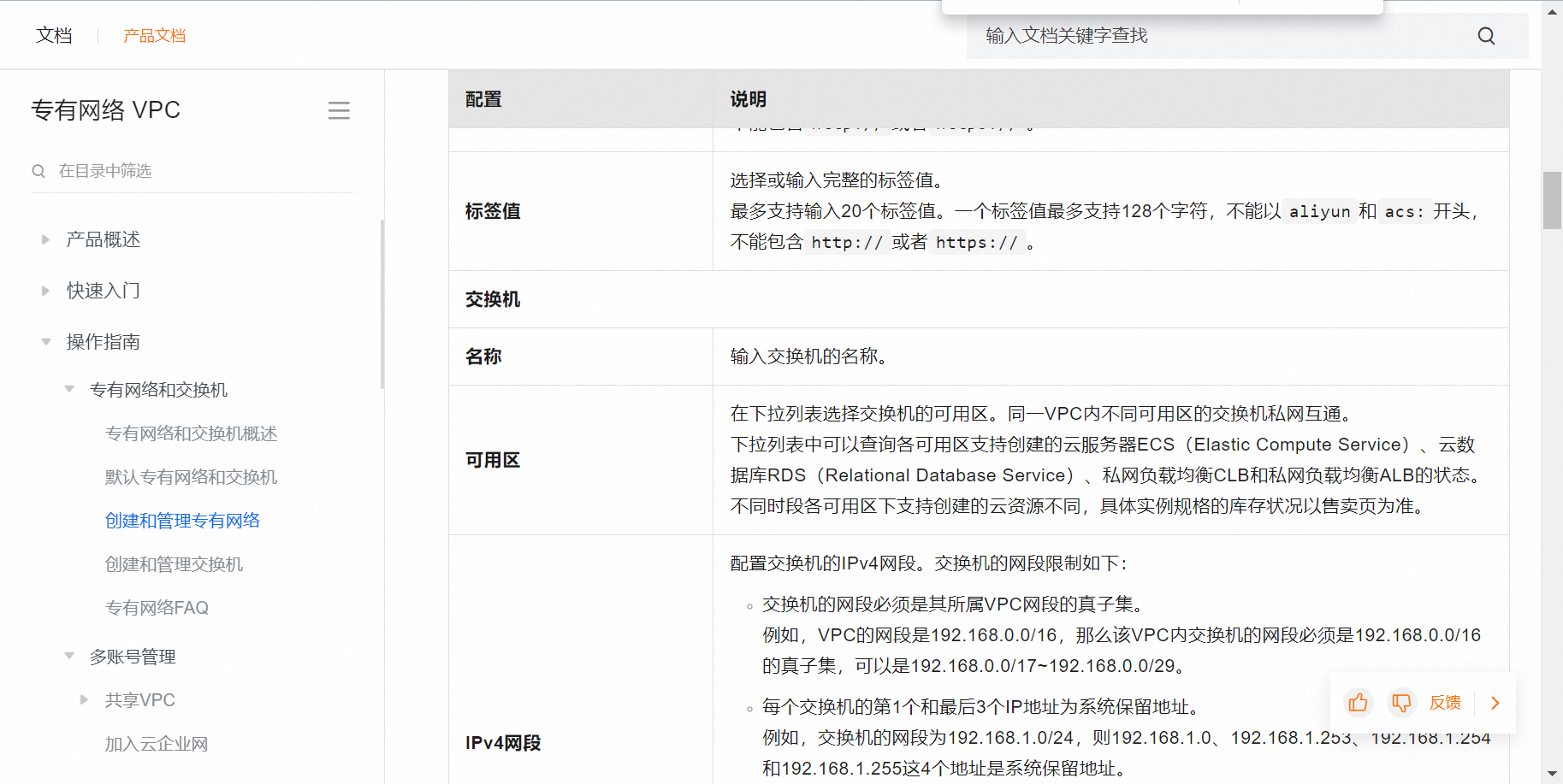Select 创建和管理专有网络 in sidebar

click(x=182, y=521)
